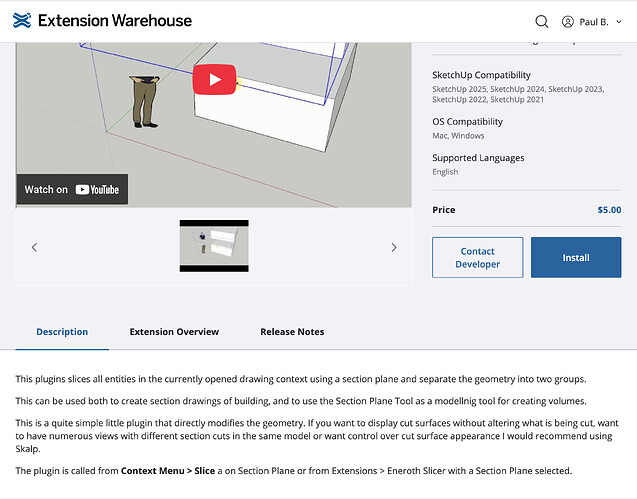Click the Mac, Windows compatibility text
637x499 pixels.
pyautogui.click(x=458, y=136)
